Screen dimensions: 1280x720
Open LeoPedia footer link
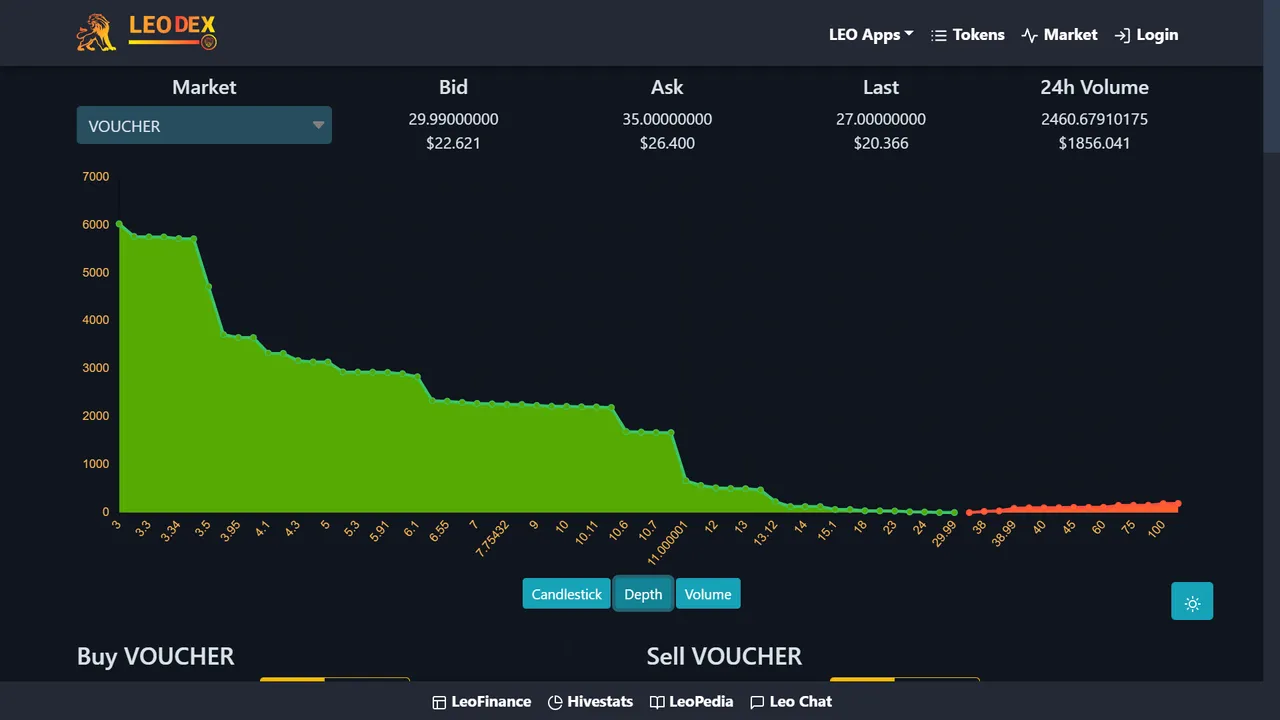pos(691,702)
